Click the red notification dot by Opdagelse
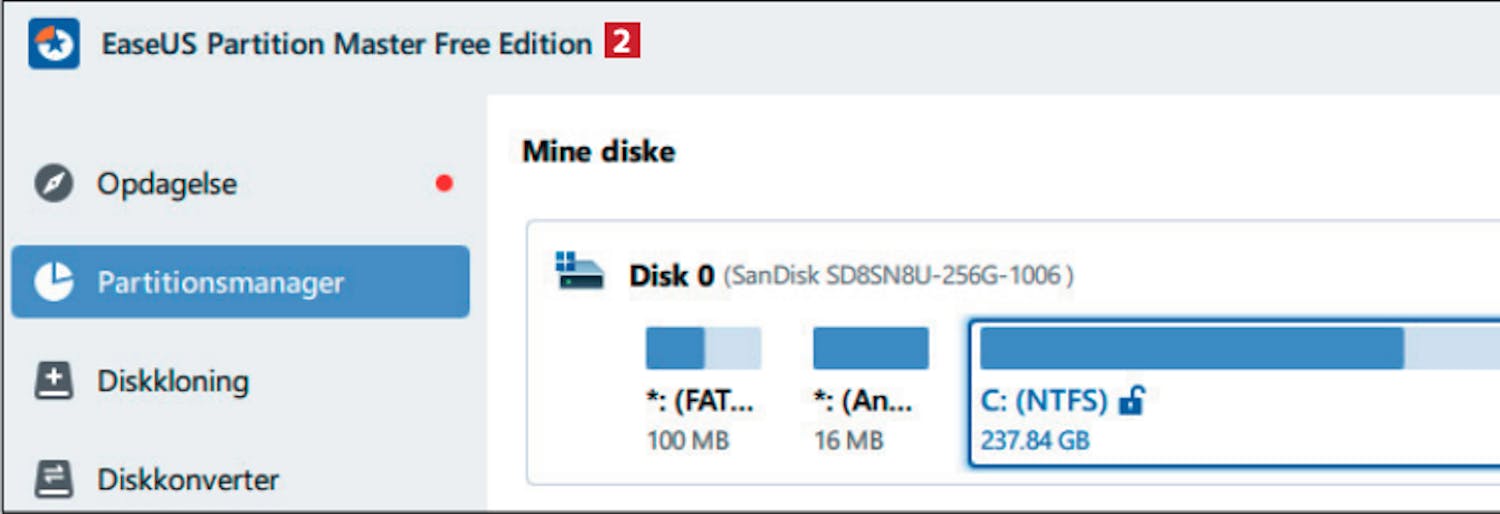This screenshot has width=1500, height=514. [x=444, y=184]
